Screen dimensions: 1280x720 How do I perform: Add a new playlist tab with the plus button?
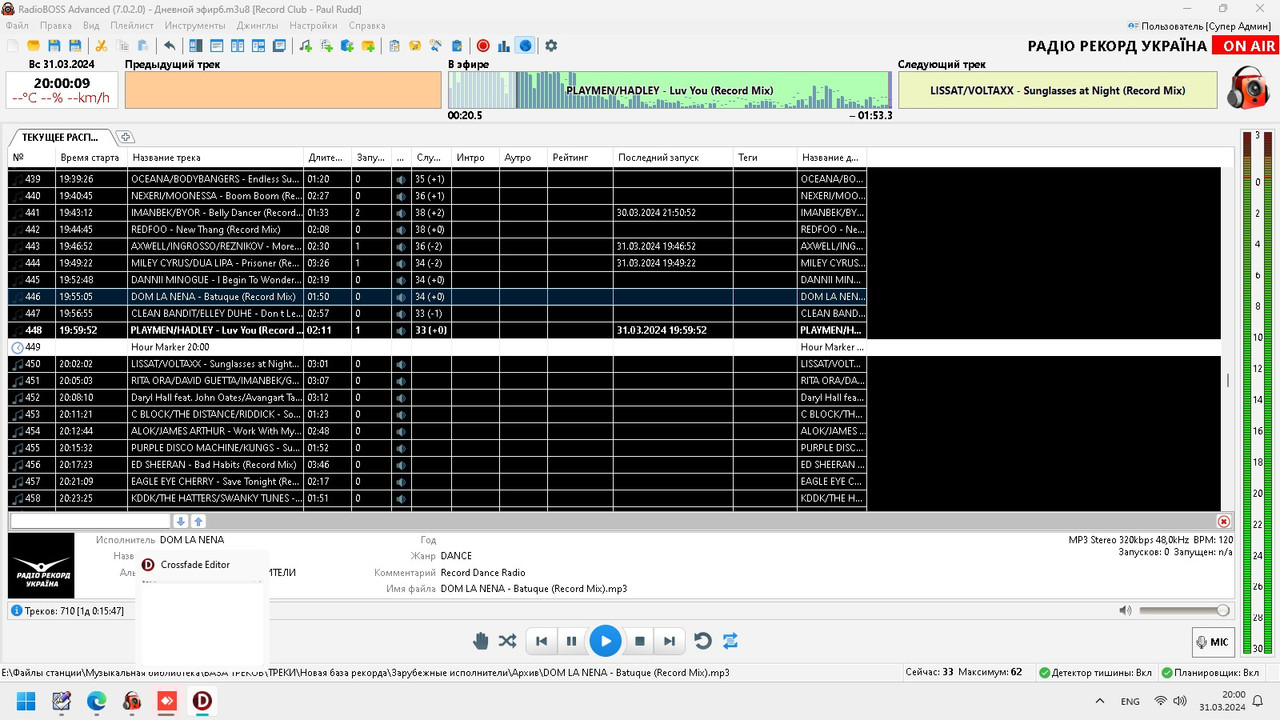pos(125,137)
